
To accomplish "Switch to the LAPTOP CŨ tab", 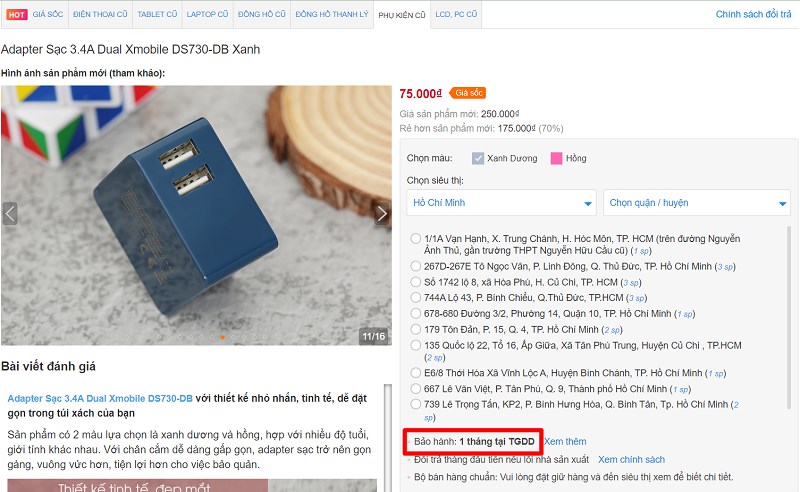I will click(207, 14).
